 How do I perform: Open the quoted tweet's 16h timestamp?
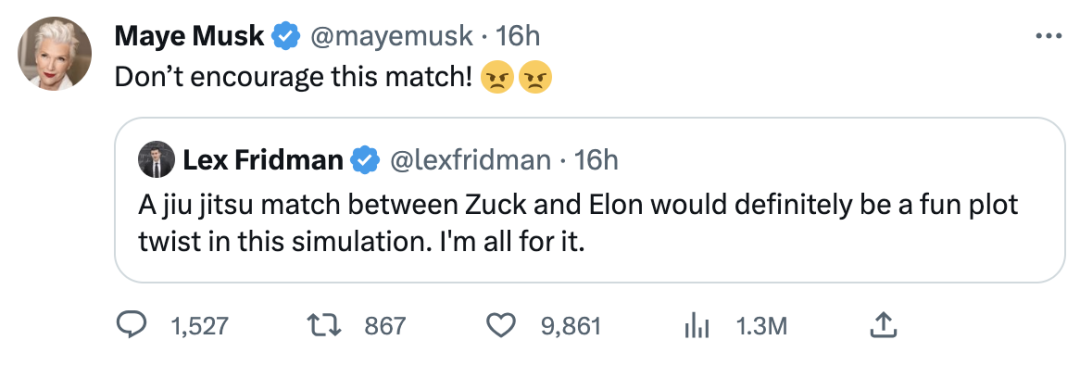596,160
